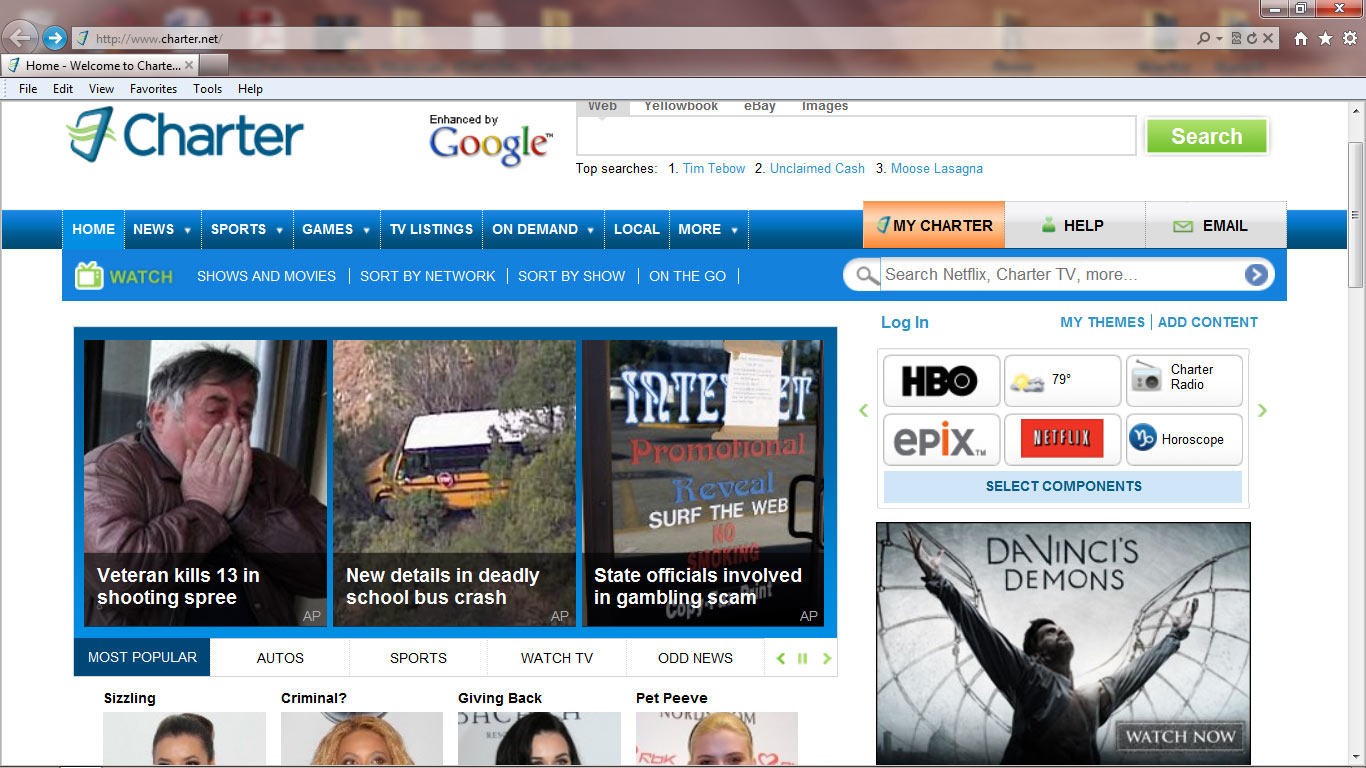Open the EMAIL button

tap(1216, 226)
